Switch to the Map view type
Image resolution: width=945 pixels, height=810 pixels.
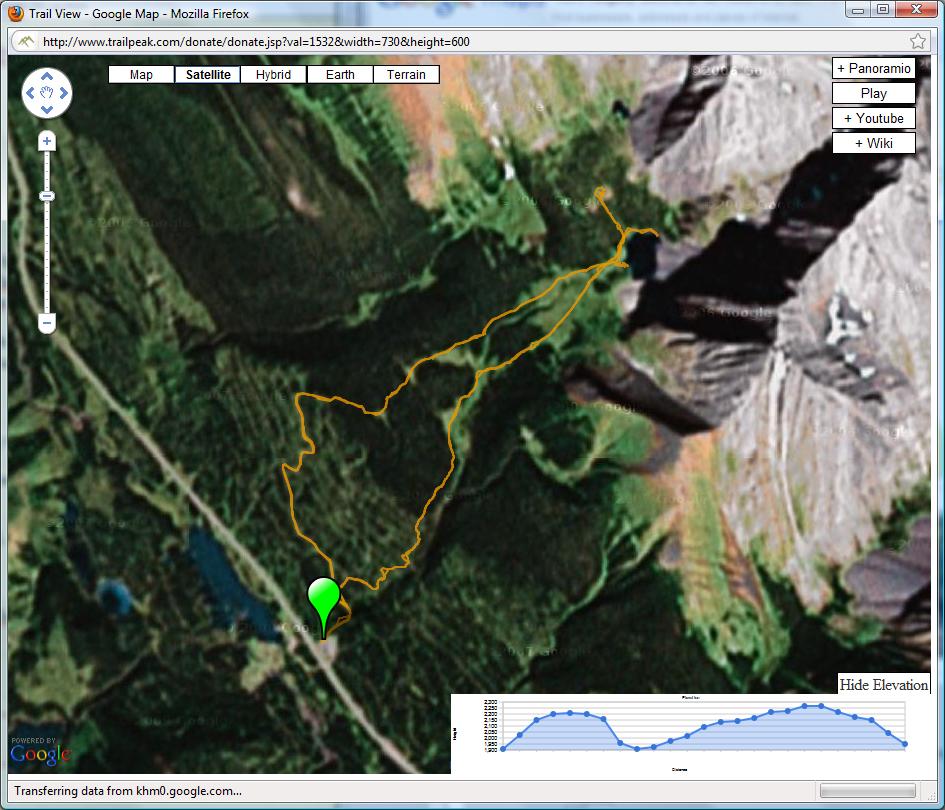[141, 75]
